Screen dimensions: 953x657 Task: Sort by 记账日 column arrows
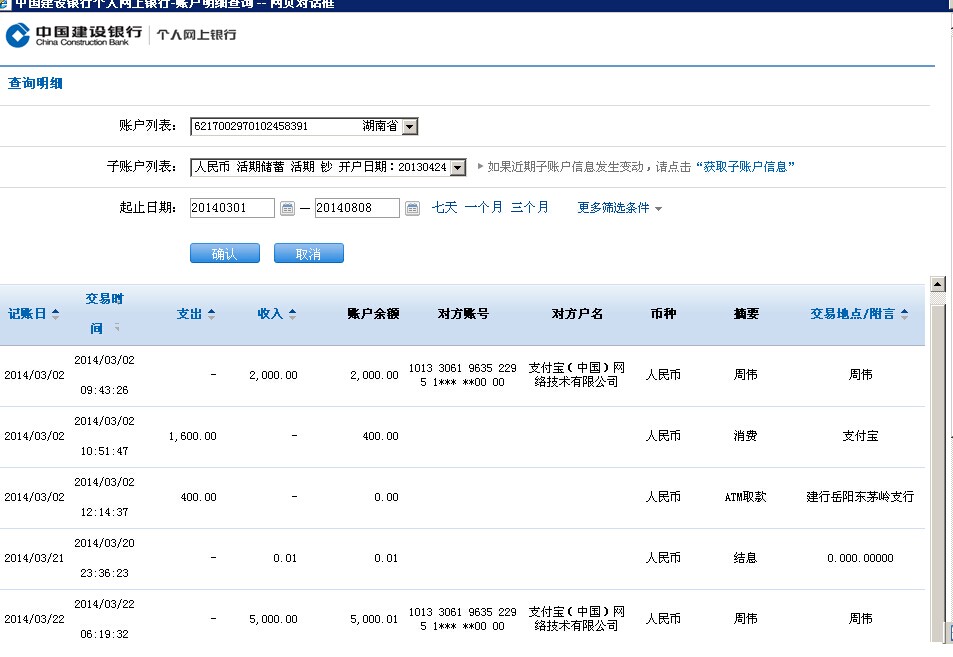pyautogui.click(x=55, y=314)
